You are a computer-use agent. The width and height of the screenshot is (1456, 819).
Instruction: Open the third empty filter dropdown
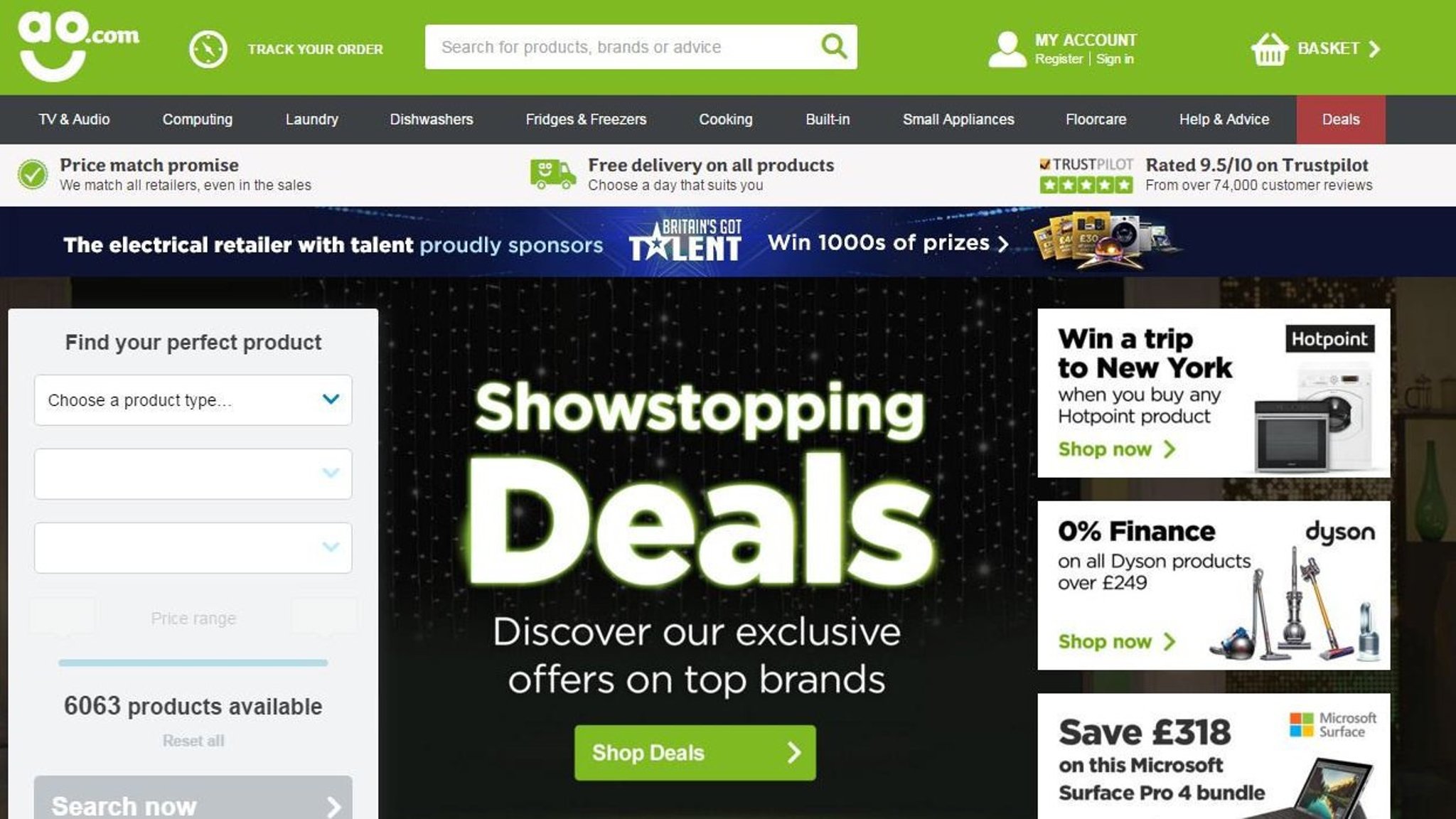(193, 547)
